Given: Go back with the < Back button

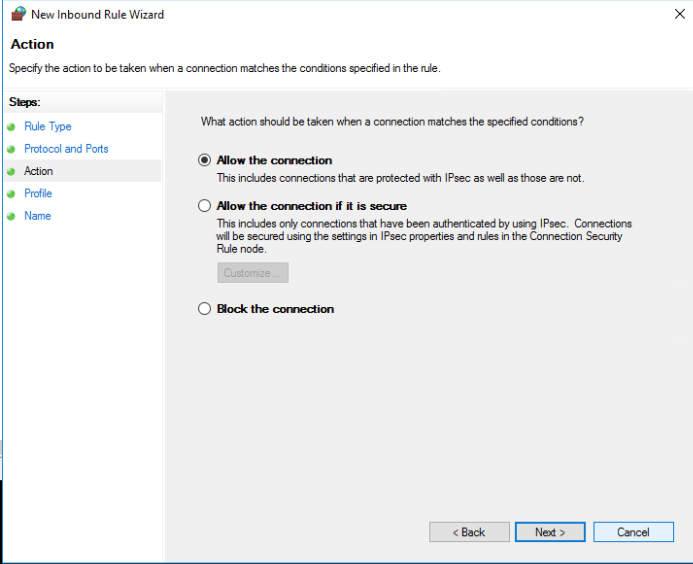Looking at the screenshot, I should coord(469,532).
